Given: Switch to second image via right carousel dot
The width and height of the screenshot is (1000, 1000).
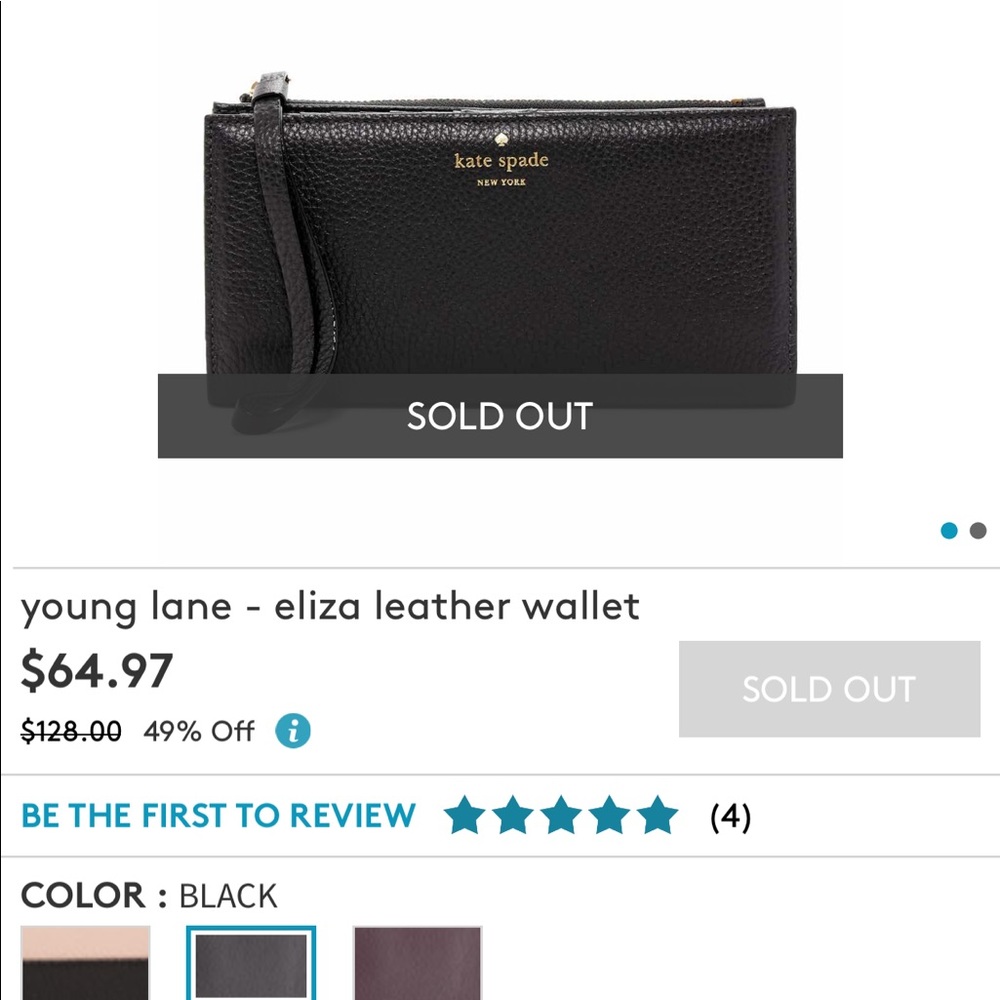Looking at the screenshot, I should 977,532.
